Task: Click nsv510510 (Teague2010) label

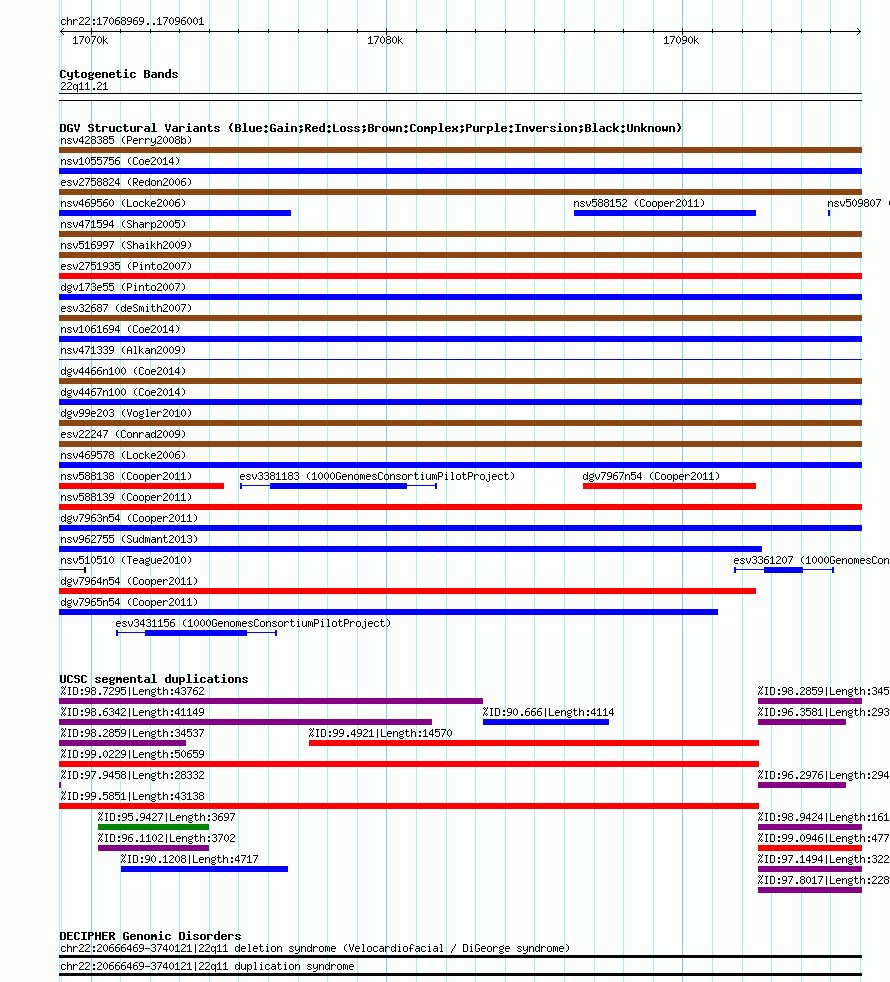Action: (126, 560)
